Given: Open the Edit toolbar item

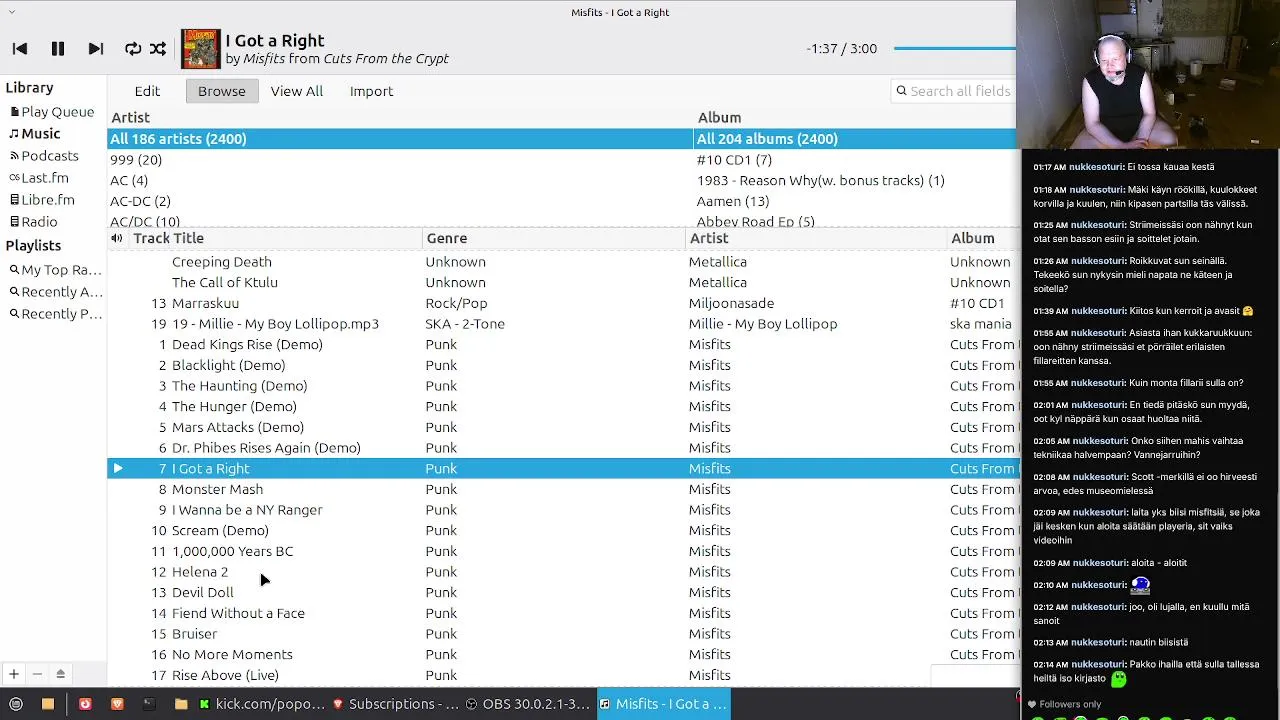Looking at the screenshot, I should point(147,91).
